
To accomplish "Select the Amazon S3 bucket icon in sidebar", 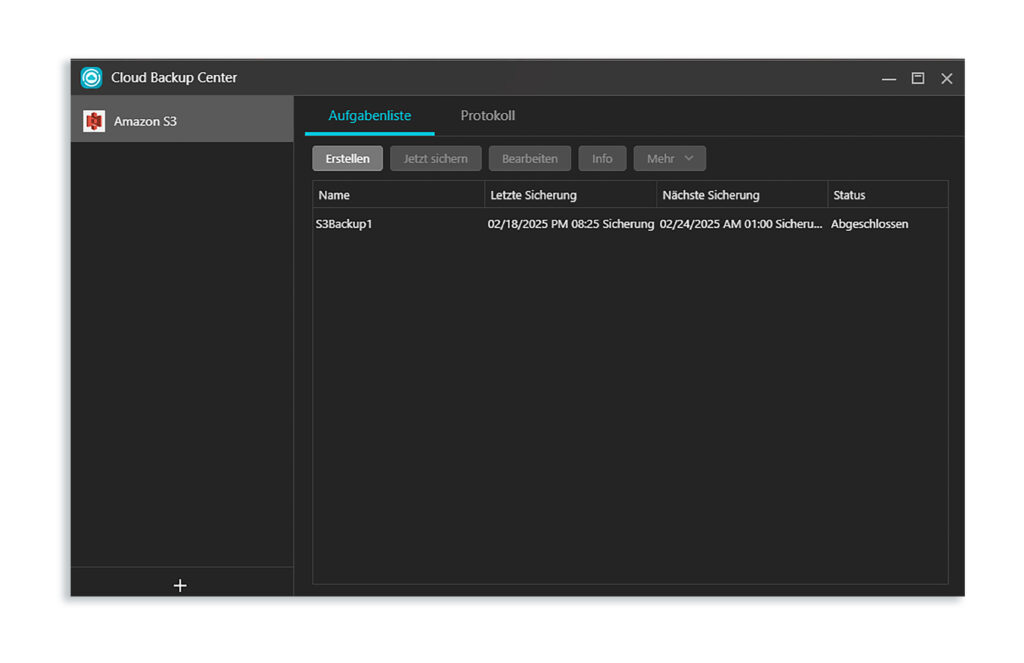I will click(95, 118).
